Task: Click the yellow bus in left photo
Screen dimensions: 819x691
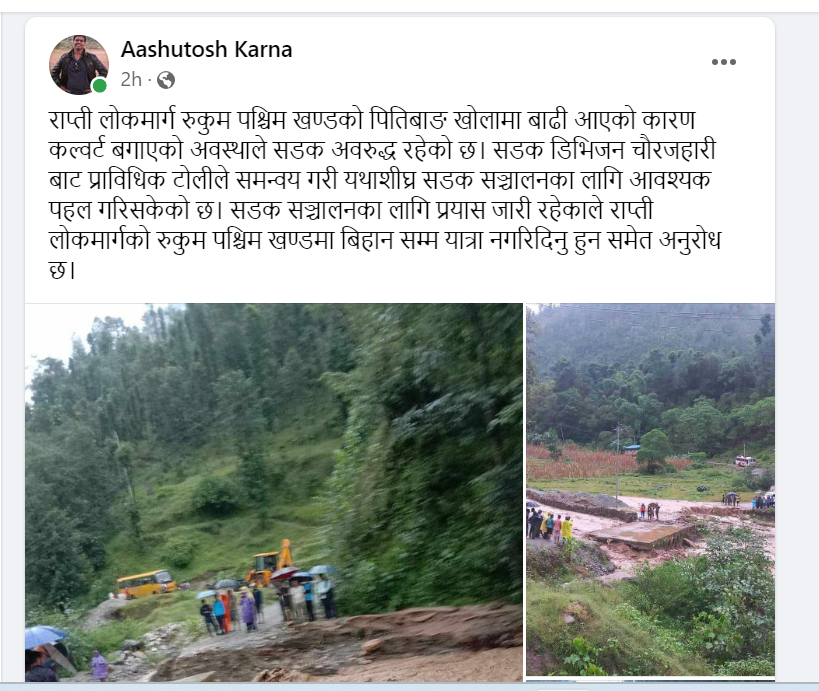Action: pyautogui.click(x=146, y=583)
